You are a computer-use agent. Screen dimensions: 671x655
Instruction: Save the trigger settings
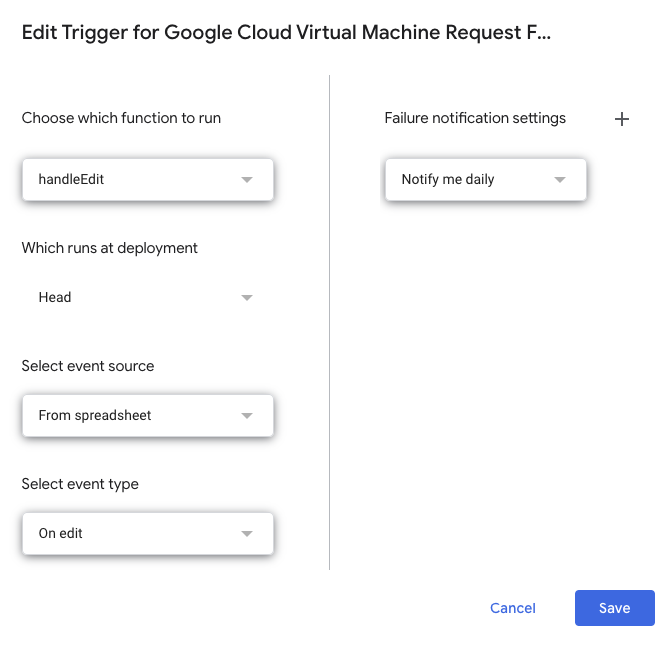pyautogui.click(x=615, y=608)
